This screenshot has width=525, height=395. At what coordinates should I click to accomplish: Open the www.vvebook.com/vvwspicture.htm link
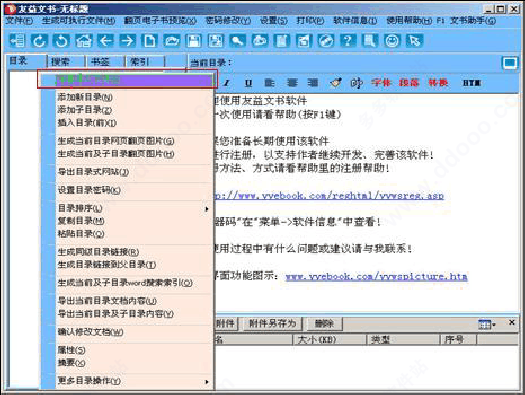[x=377, y=276]
